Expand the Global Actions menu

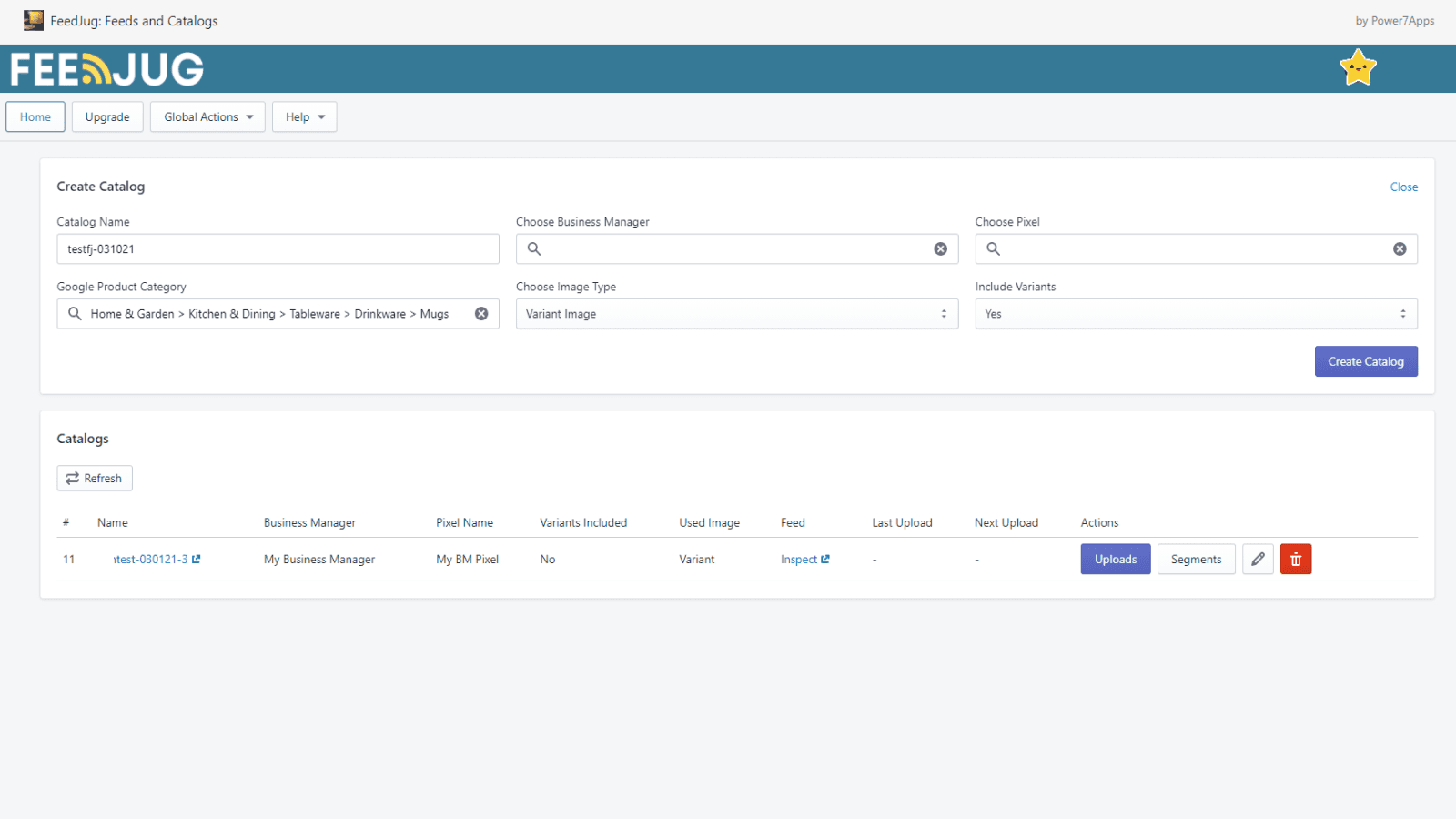(207, 116)
